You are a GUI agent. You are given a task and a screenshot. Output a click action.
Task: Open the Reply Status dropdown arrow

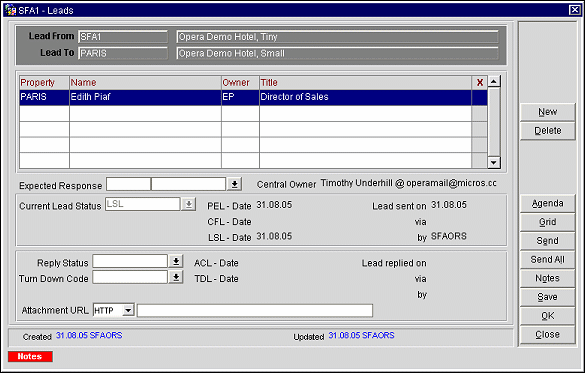pyautogui.click(x=176, y=261)
